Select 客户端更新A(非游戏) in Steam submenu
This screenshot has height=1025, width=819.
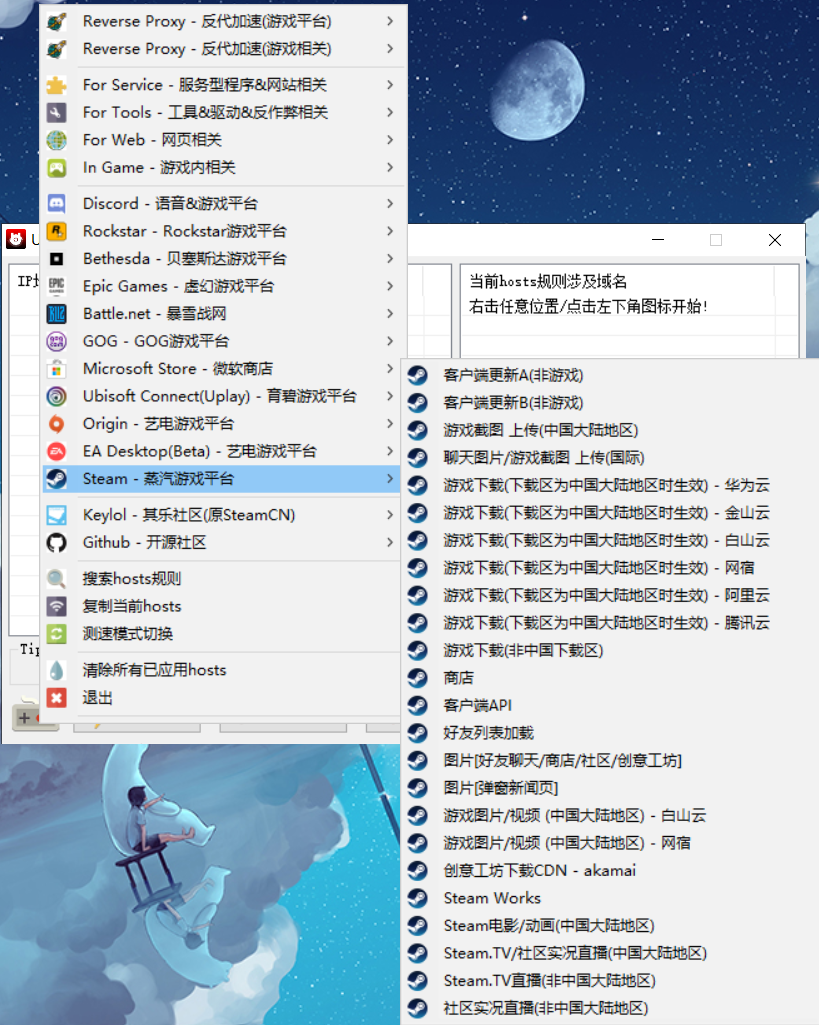[609, 375]
